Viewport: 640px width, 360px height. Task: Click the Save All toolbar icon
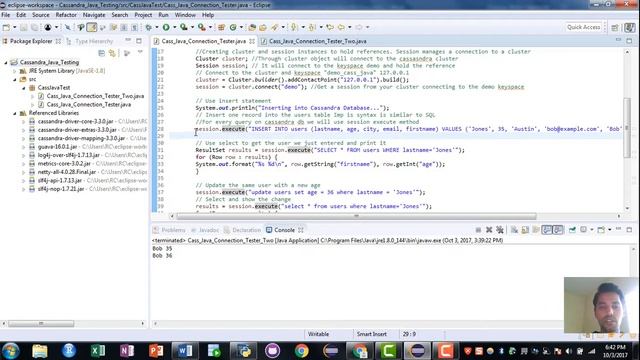[x=35, y=27]
